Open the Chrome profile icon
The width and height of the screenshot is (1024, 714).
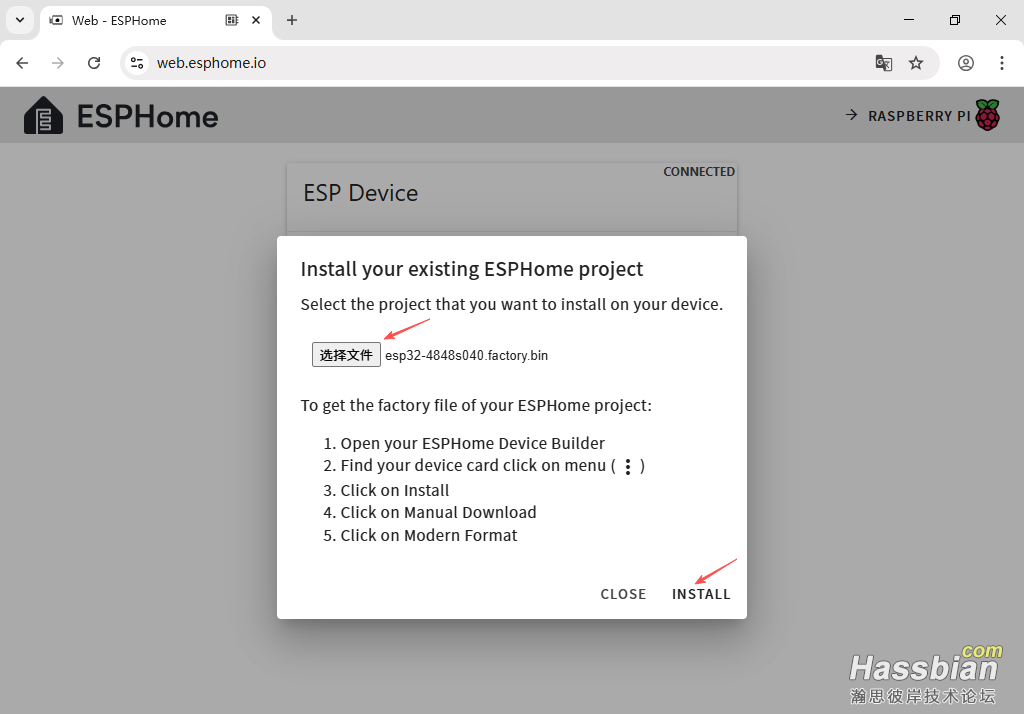(x=966, y=63)
